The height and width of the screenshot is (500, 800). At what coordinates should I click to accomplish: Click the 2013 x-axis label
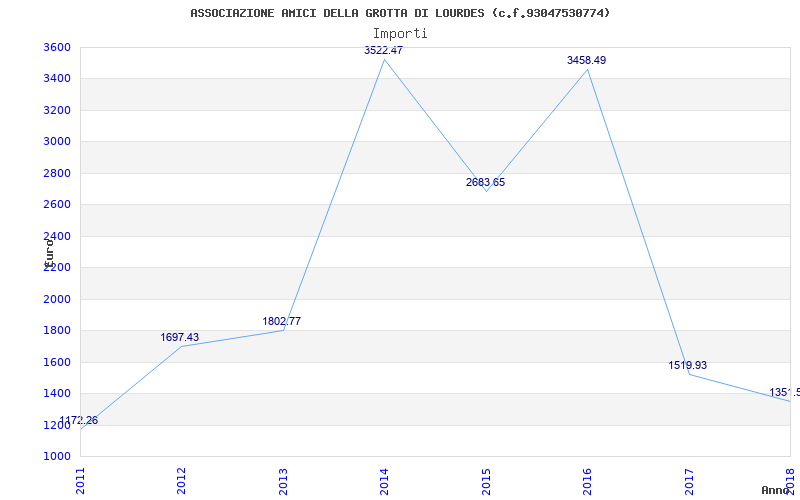pos(283,482)
